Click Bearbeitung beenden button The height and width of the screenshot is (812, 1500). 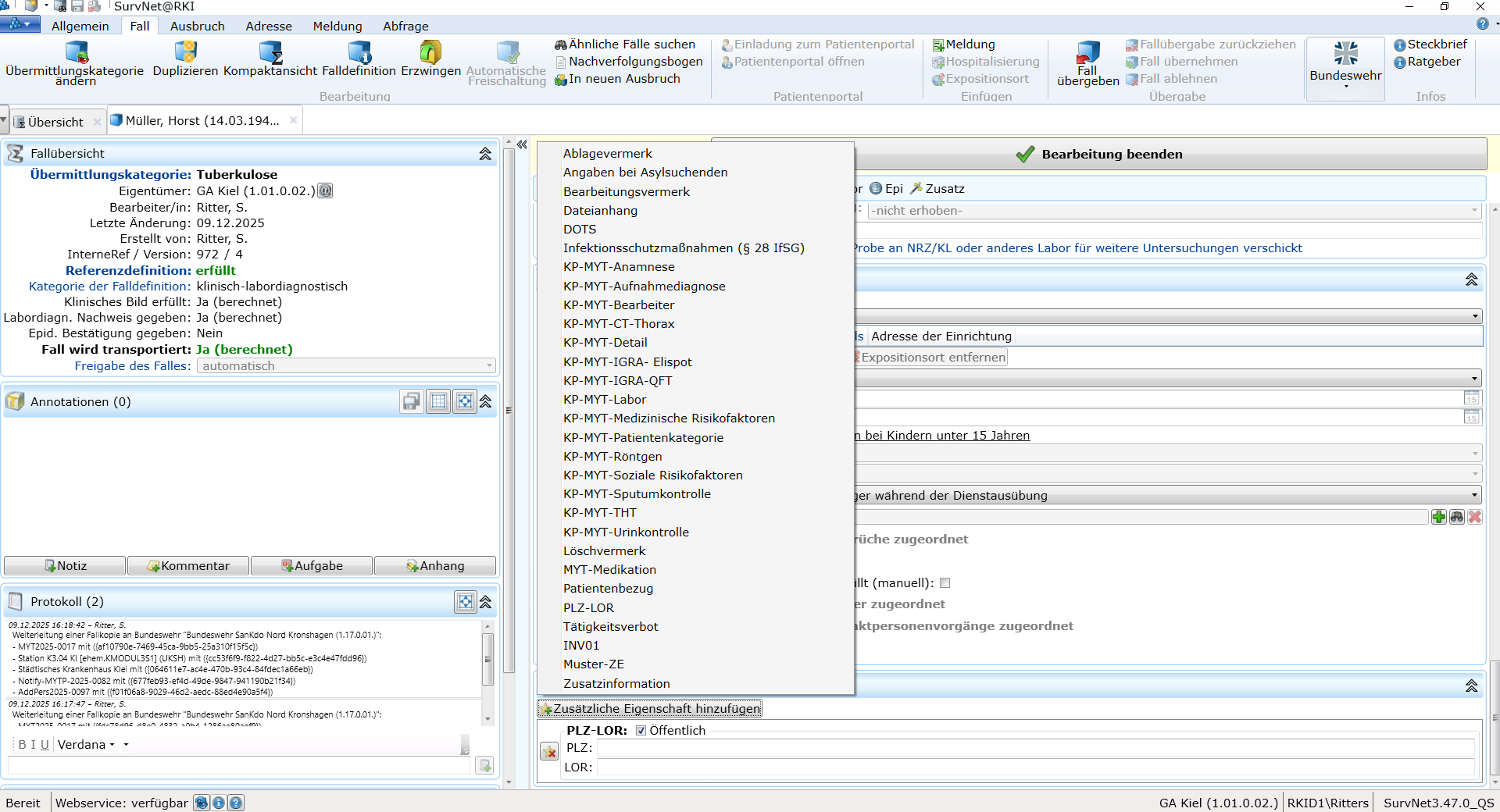click(x=1101, y=155)
